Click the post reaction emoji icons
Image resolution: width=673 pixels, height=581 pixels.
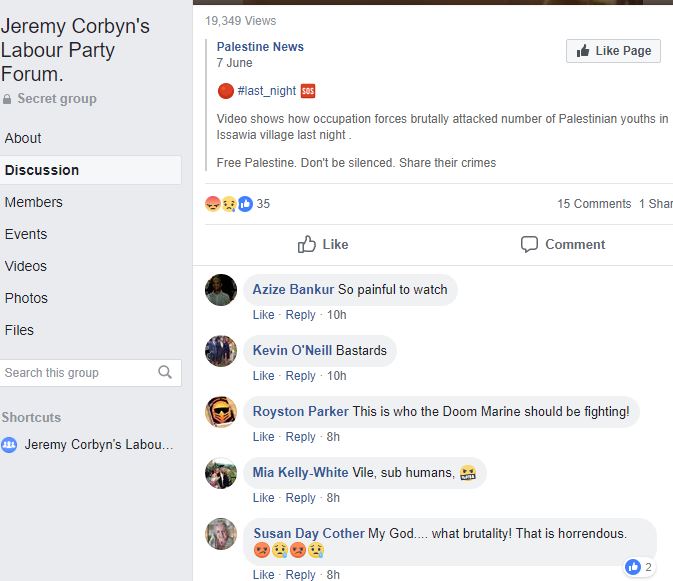228,204
